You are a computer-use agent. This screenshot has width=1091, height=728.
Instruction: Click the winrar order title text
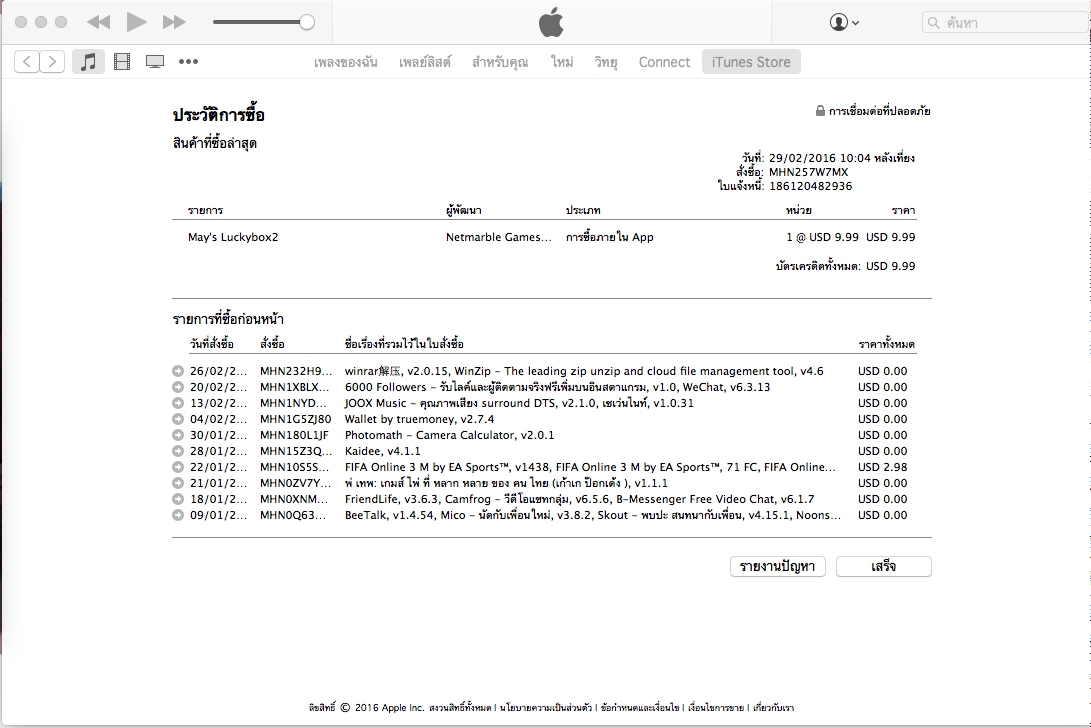point(584,371)
